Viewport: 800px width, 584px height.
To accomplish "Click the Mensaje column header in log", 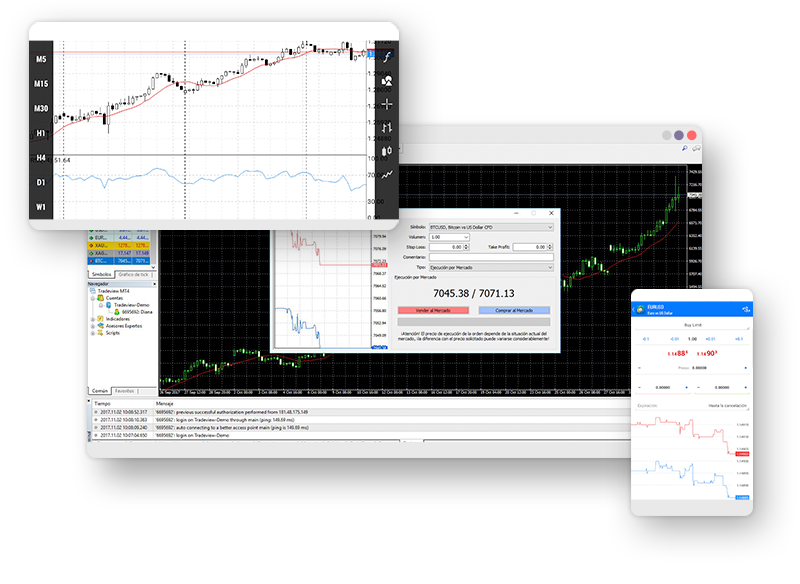I will pyautogui.click(x=164, y=403).
